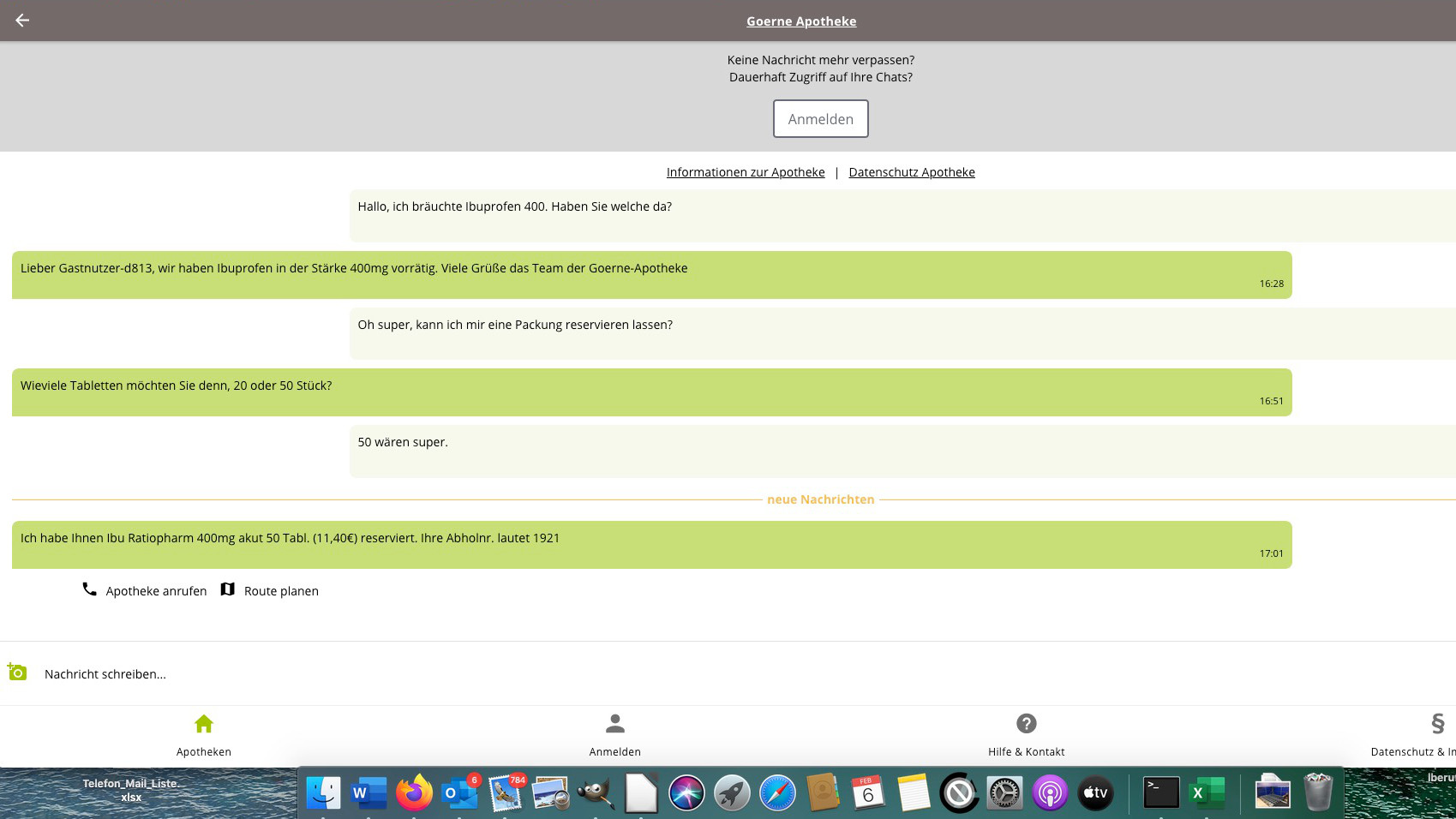Screen dimensions: 1456x819
Task: Open Informationen zur Apotheke link
Action: (745, 172)
